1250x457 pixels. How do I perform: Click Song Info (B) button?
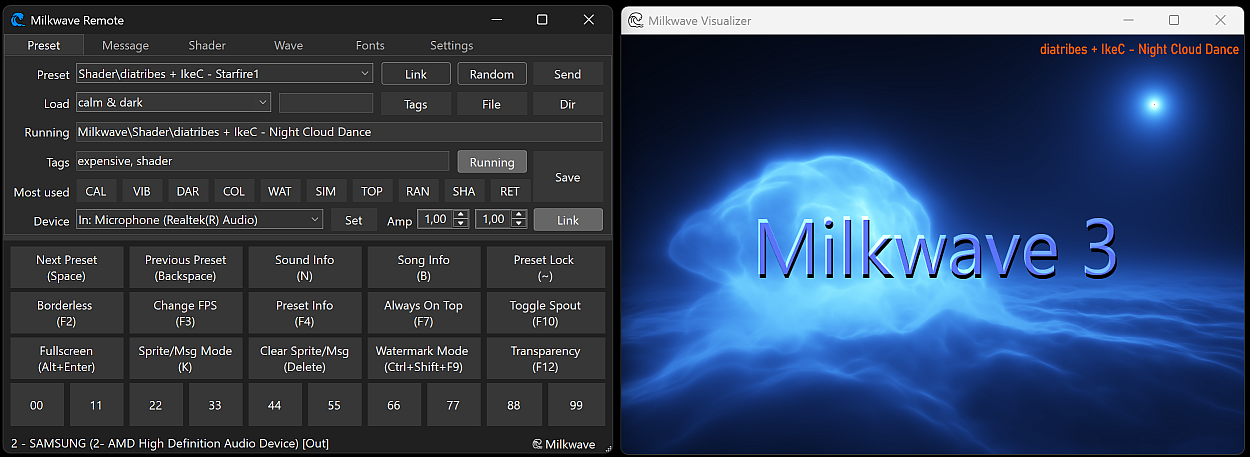coord(424,267)
